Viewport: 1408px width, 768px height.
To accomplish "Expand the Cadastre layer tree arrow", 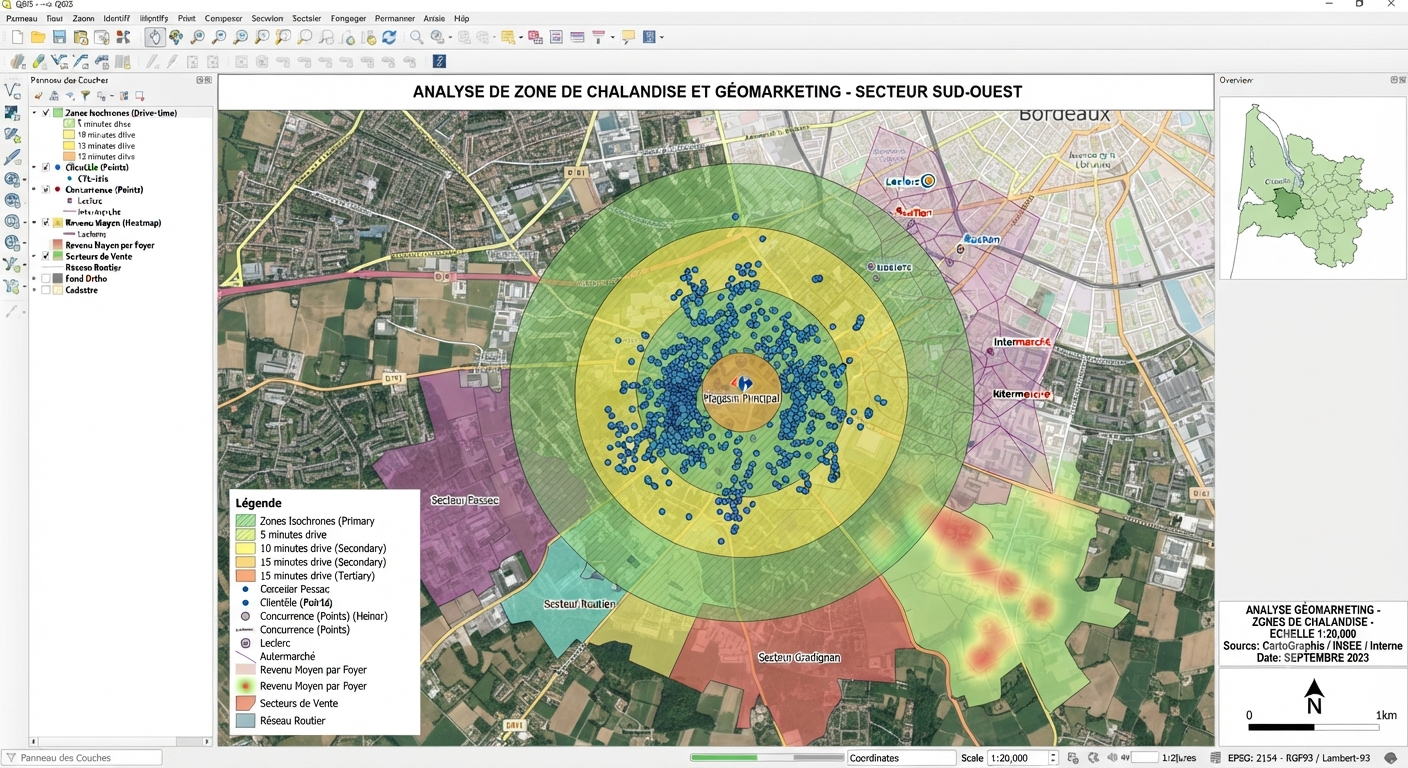I will click(34, 290).
